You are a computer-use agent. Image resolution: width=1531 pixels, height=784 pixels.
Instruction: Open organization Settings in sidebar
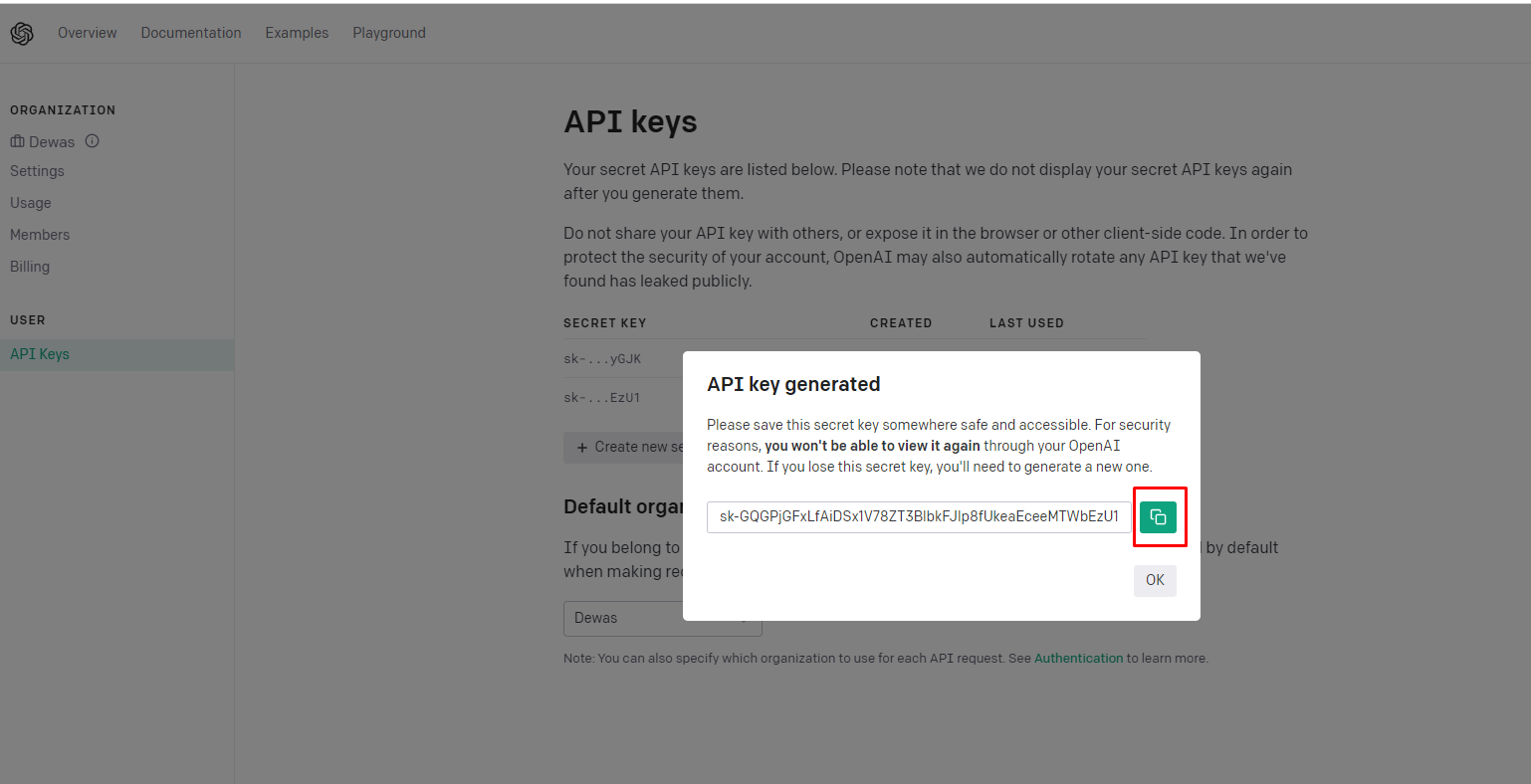click(x=37, y=171)
